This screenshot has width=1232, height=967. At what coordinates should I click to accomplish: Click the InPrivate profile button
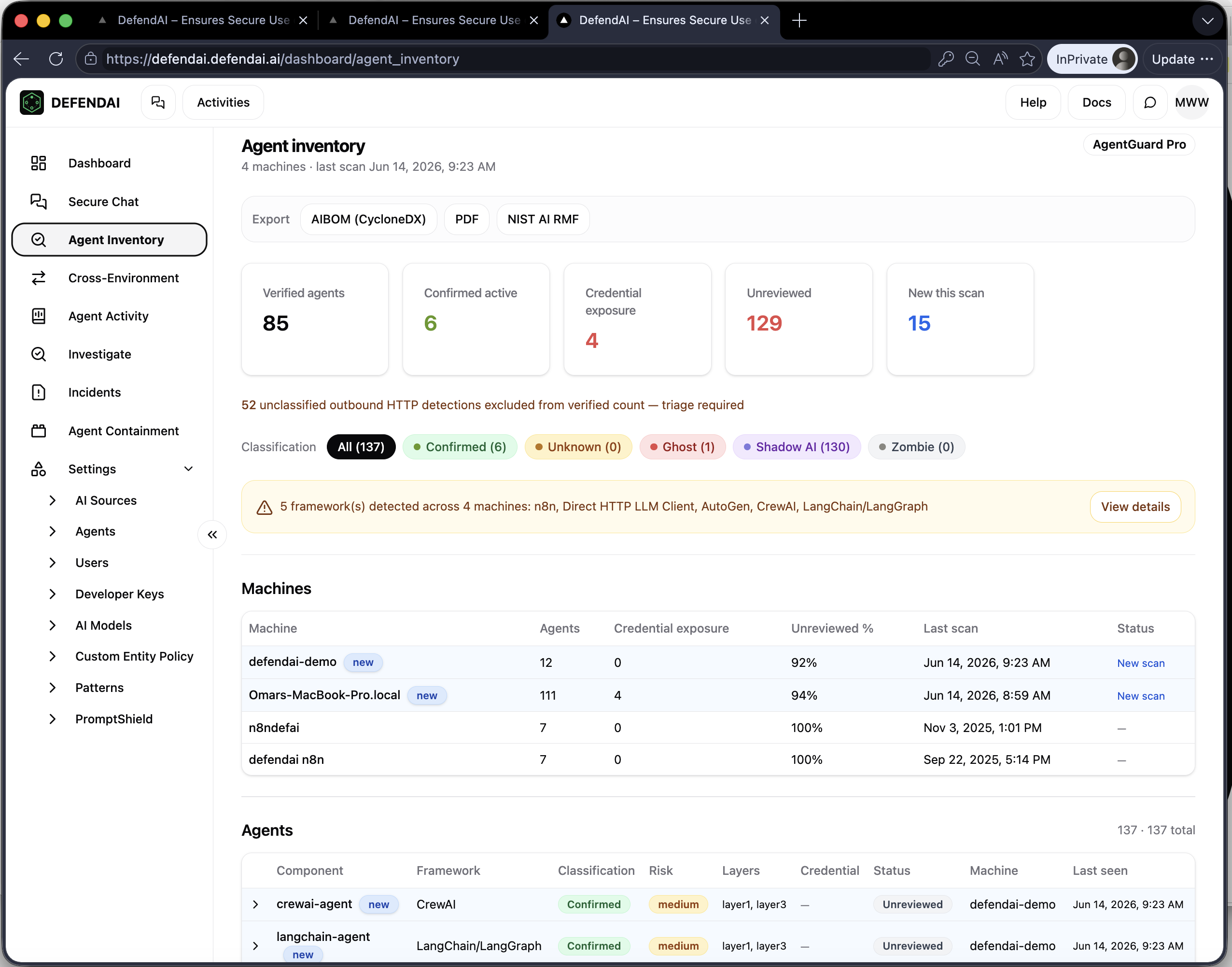(1092, 59)
